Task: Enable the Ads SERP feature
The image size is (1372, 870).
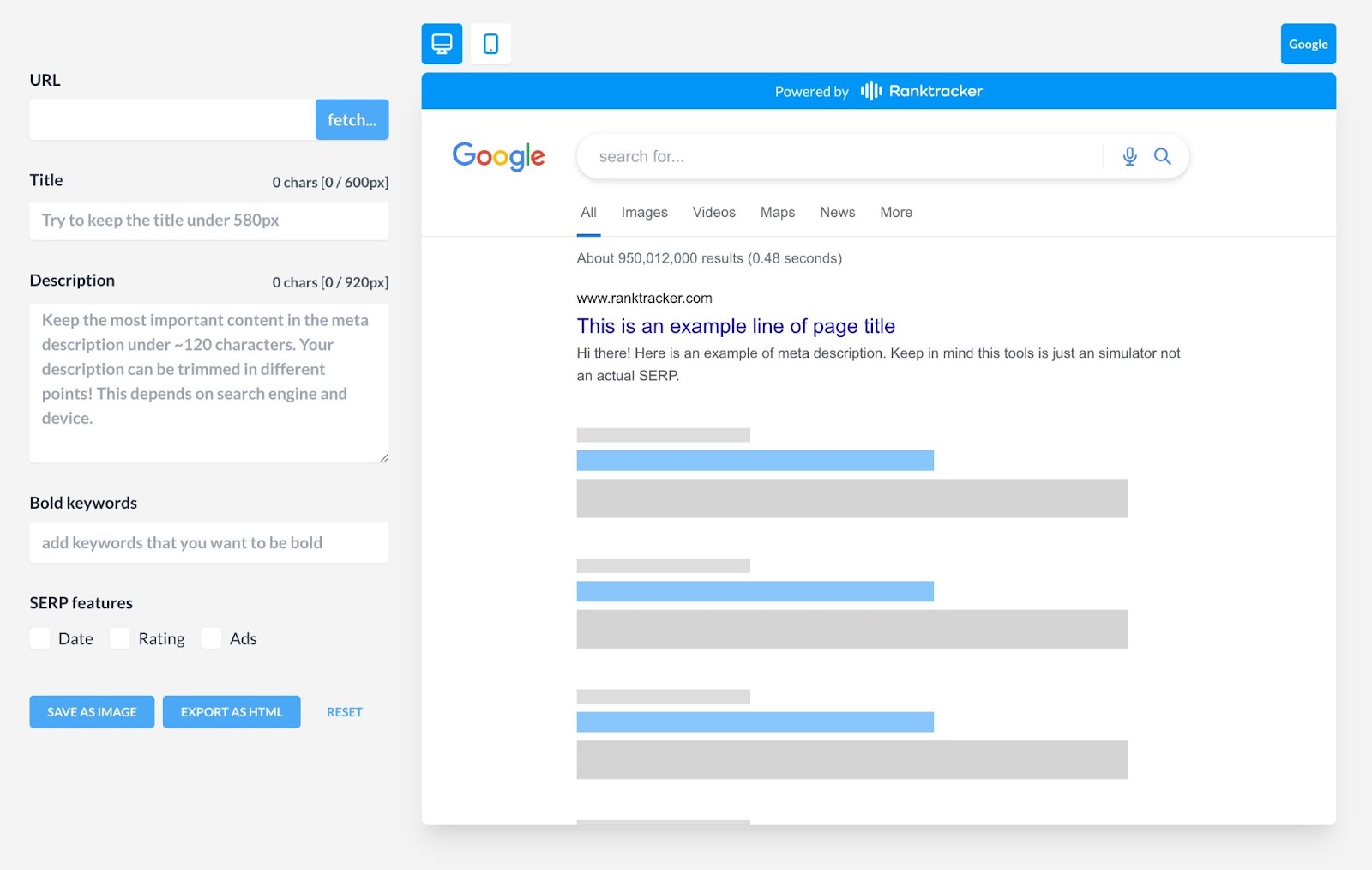Action: [x=211, y=638]
